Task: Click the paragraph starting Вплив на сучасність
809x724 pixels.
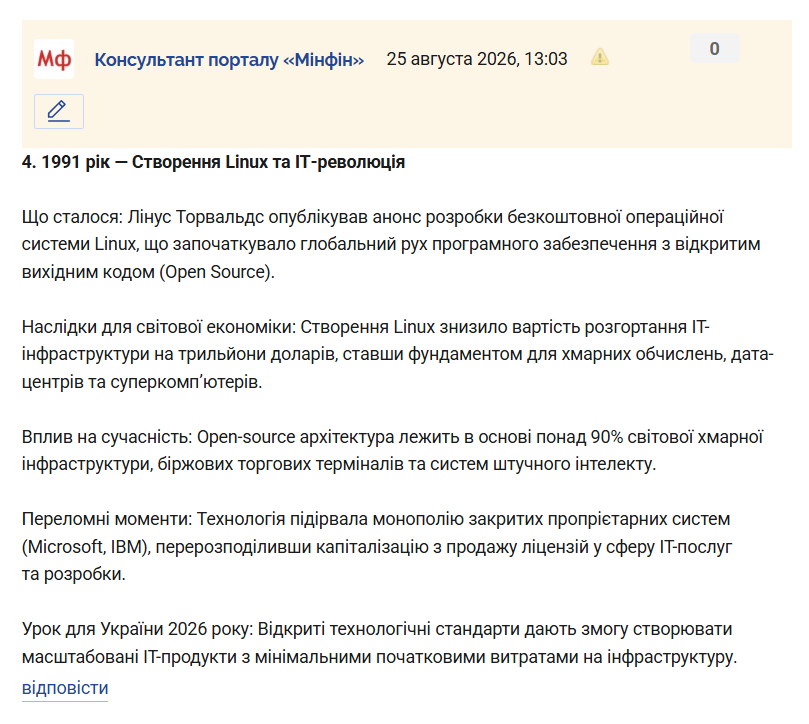Action: [x=392, y=451]
